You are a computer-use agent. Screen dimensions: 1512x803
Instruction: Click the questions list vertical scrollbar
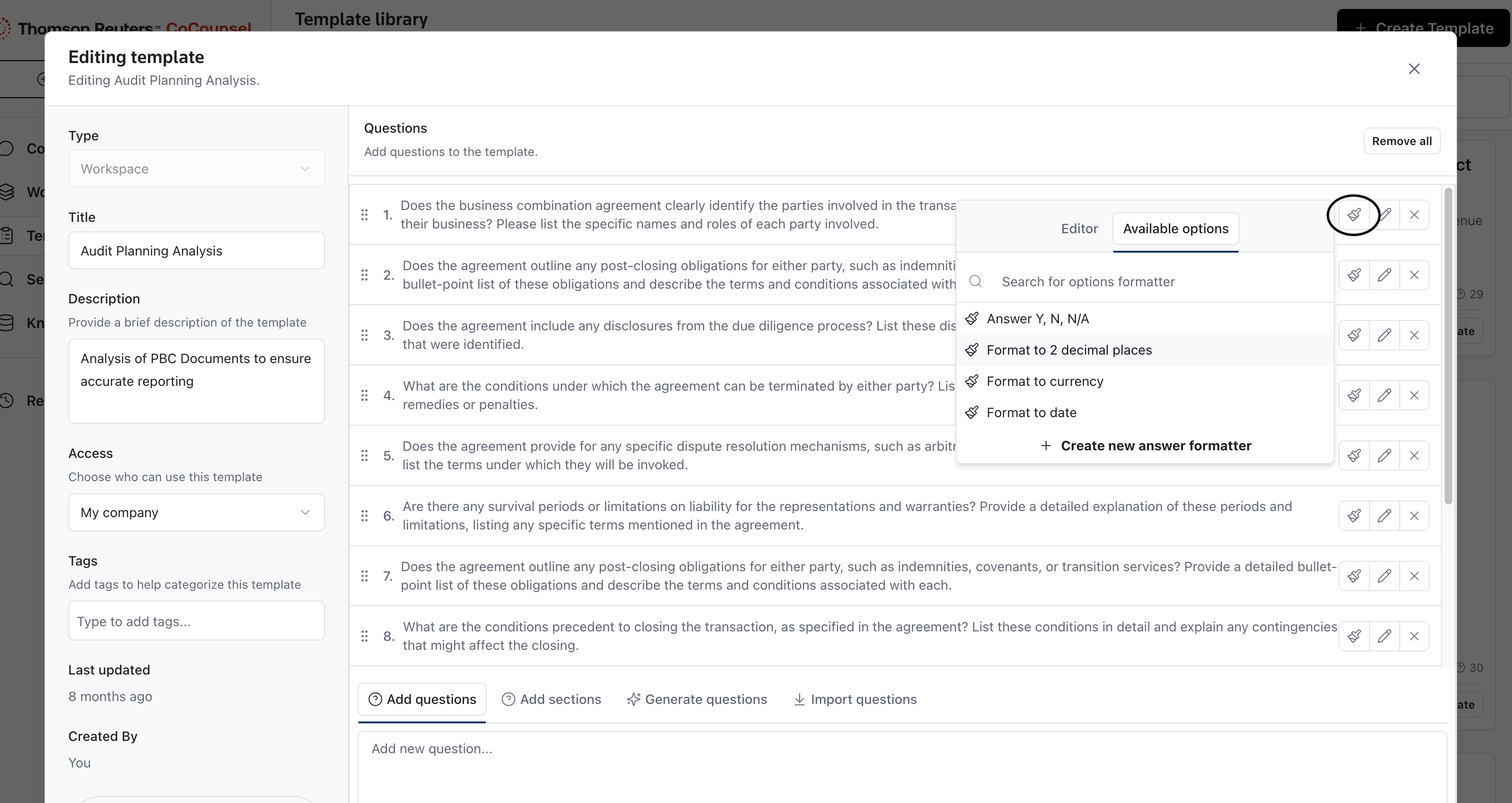pyautogui.click(x=1448, y=347)
